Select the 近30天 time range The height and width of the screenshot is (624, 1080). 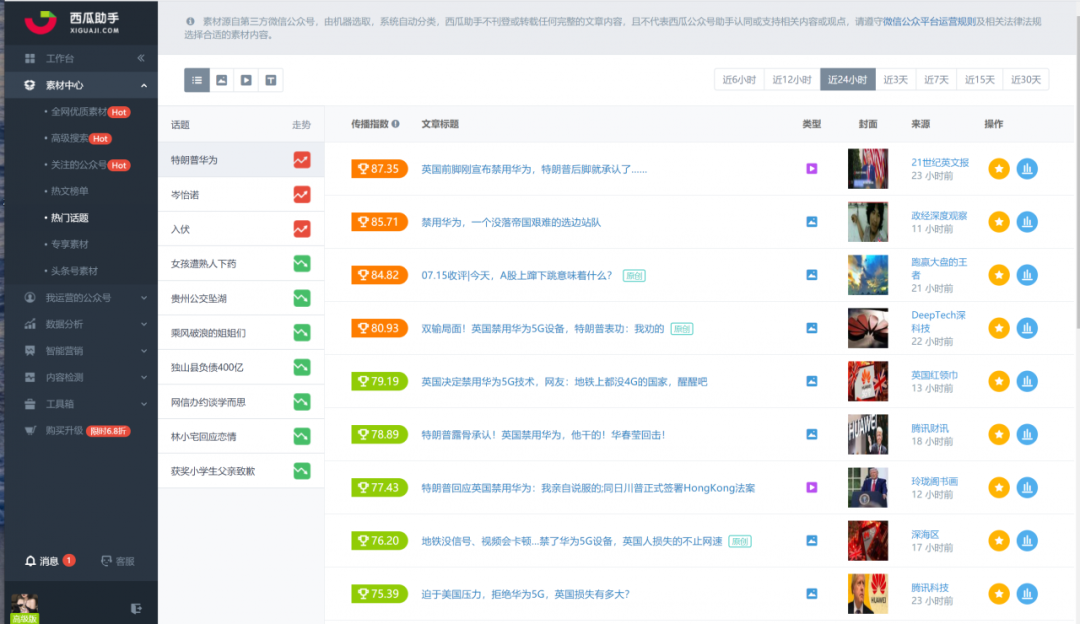pos(1026,80)
